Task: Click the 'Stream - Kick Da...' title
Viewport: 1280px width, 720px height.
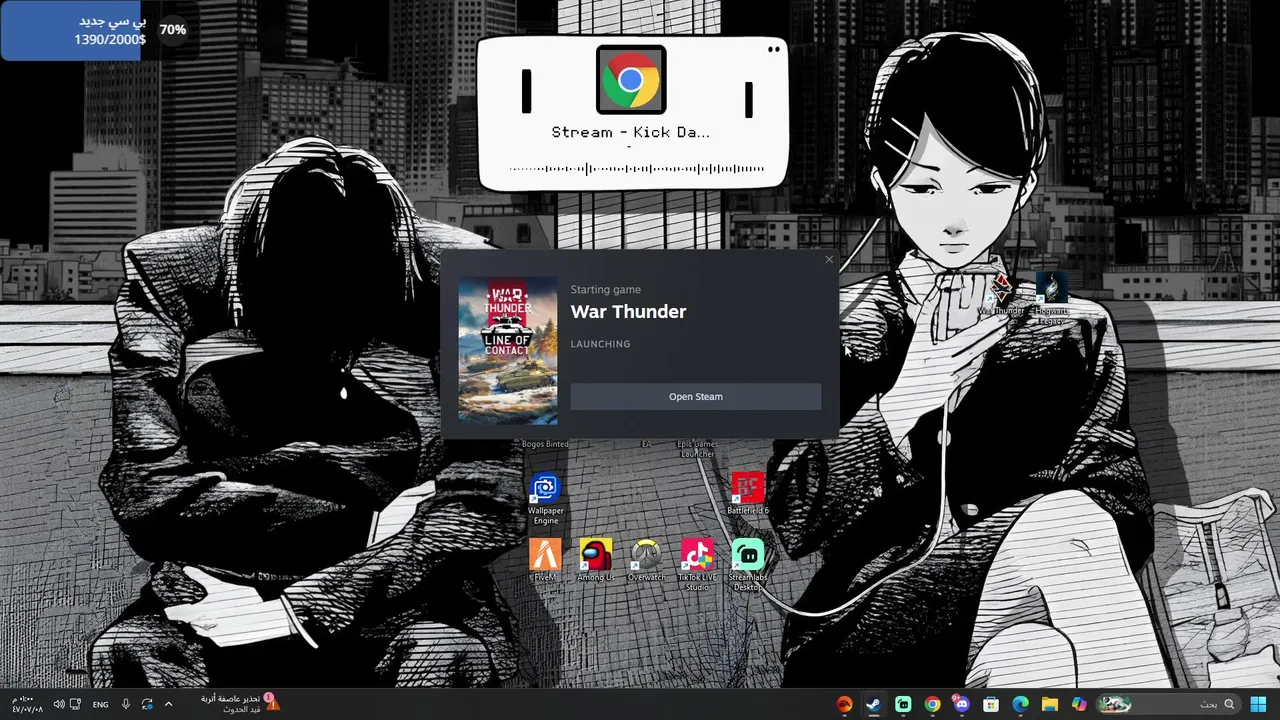Action: coord(631,132)
